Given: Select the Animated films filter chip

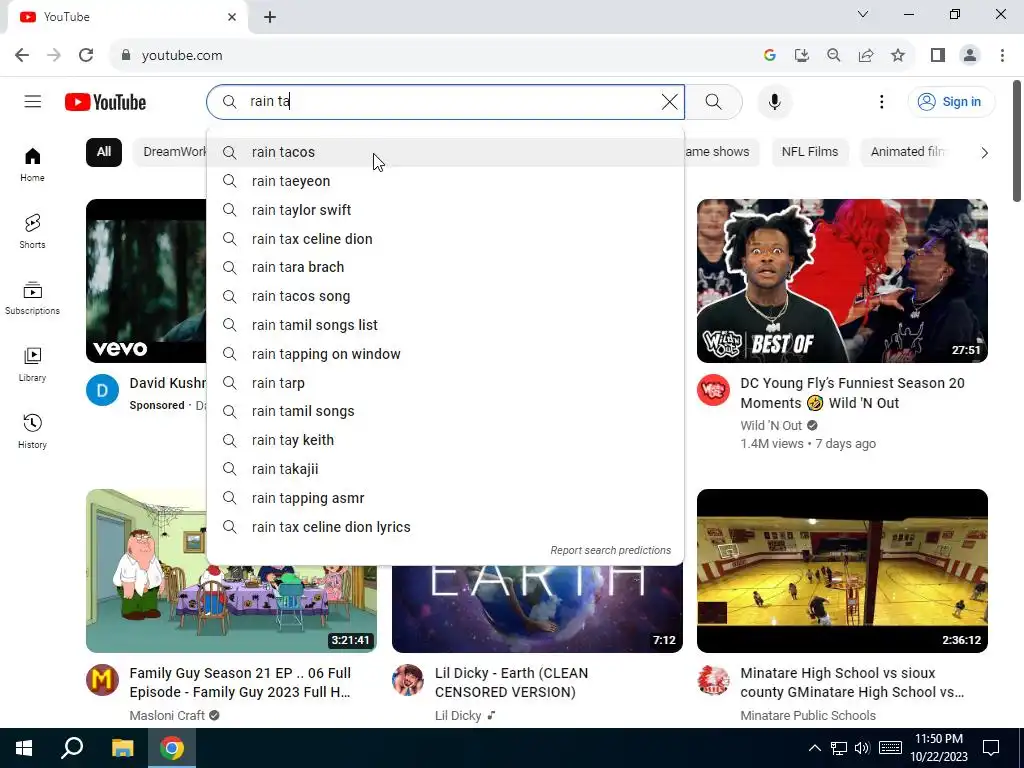Looking at the screenshot, I should [x=906, y=152].
